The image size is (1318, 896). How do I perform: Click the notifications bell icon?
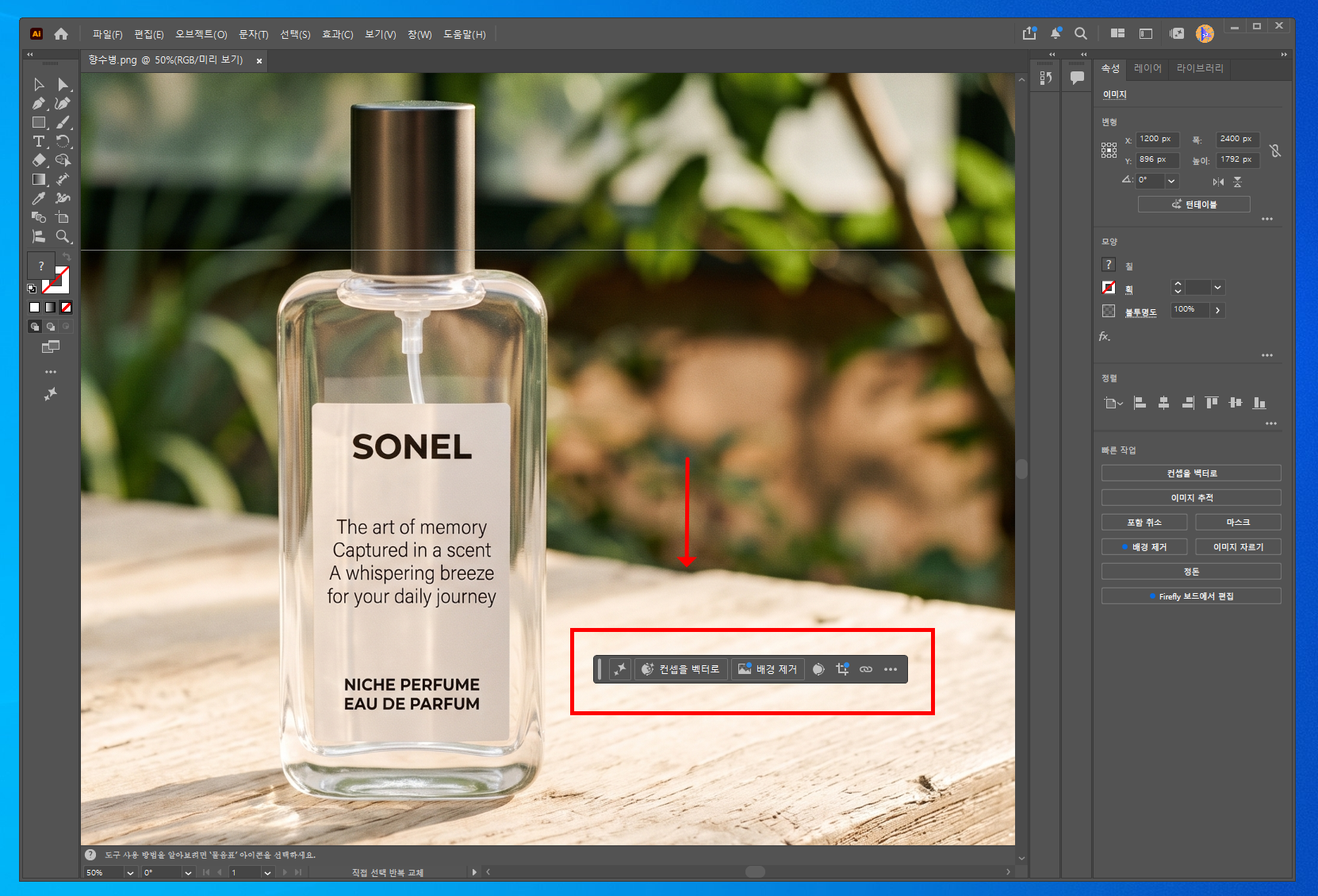1056,33
